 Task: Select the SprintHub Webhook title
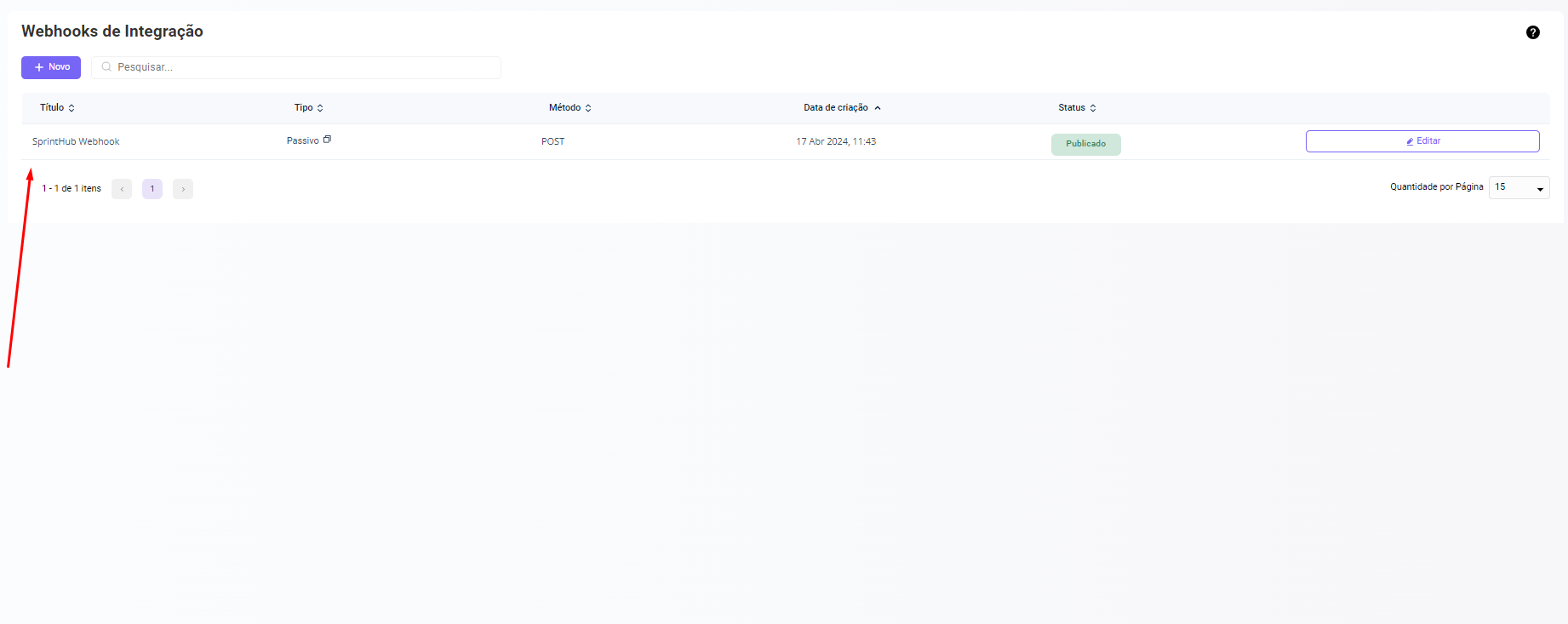[76, 142]
